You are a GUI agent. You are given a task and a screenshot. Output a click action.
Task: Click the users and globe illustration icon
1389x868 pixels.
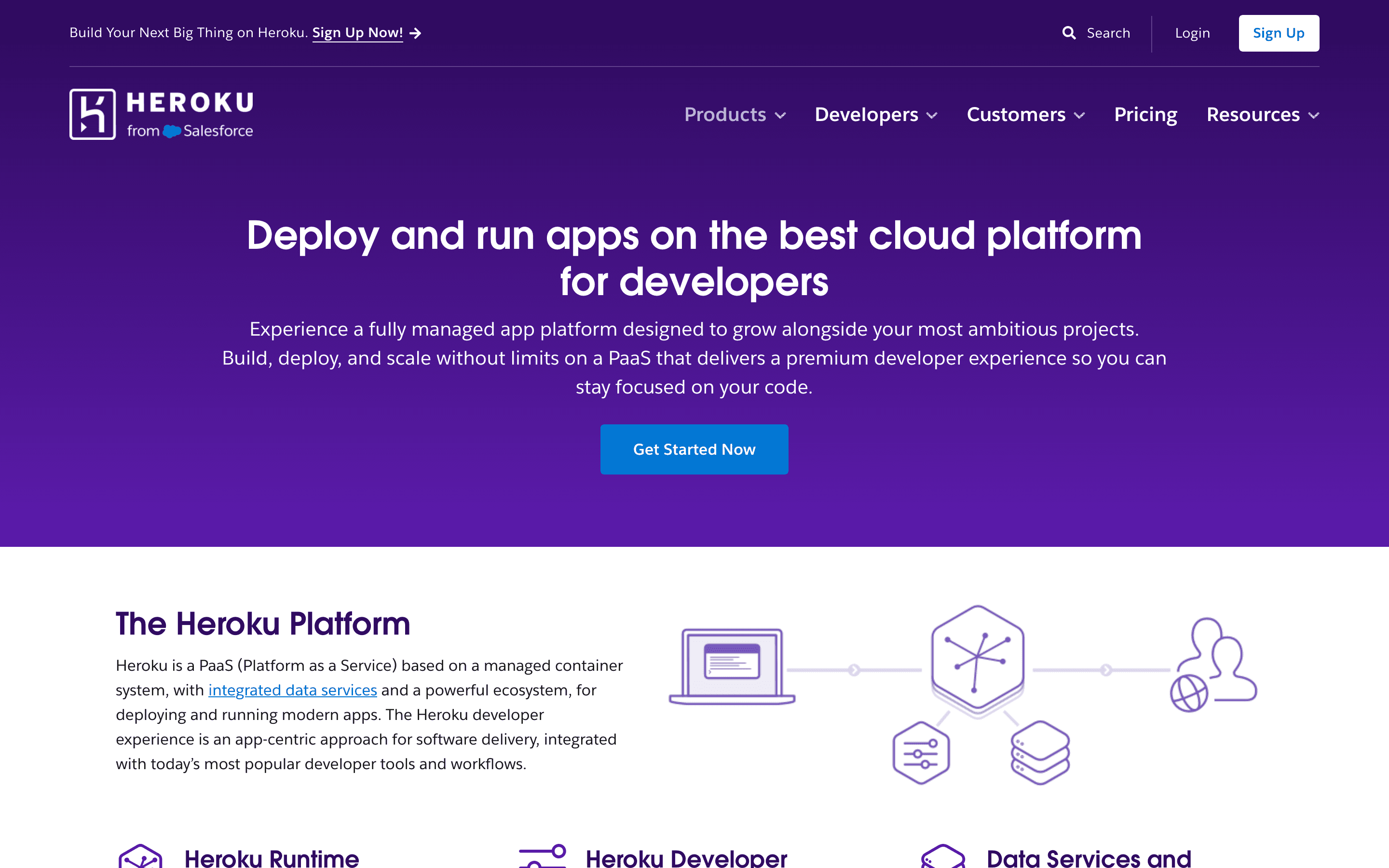coord(1213,664)
